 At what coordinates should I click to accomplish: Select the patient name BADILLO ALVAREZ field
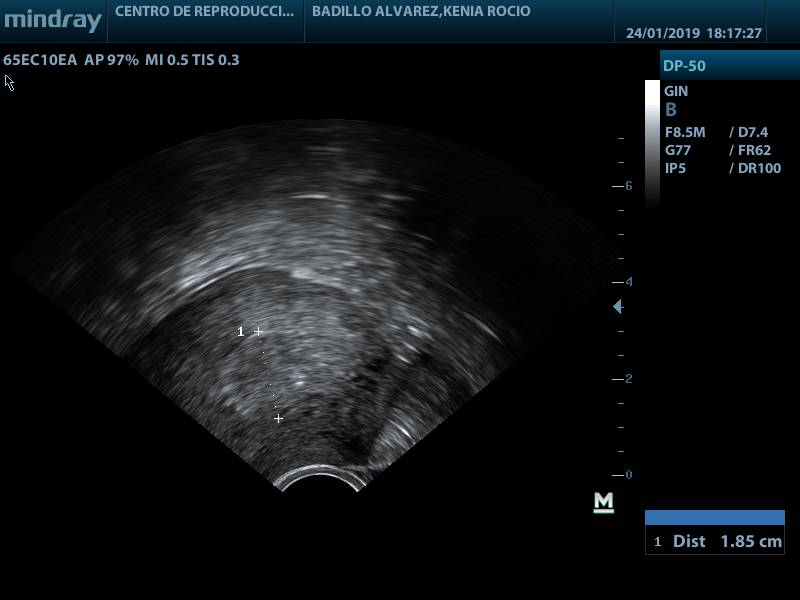point(421,12)
